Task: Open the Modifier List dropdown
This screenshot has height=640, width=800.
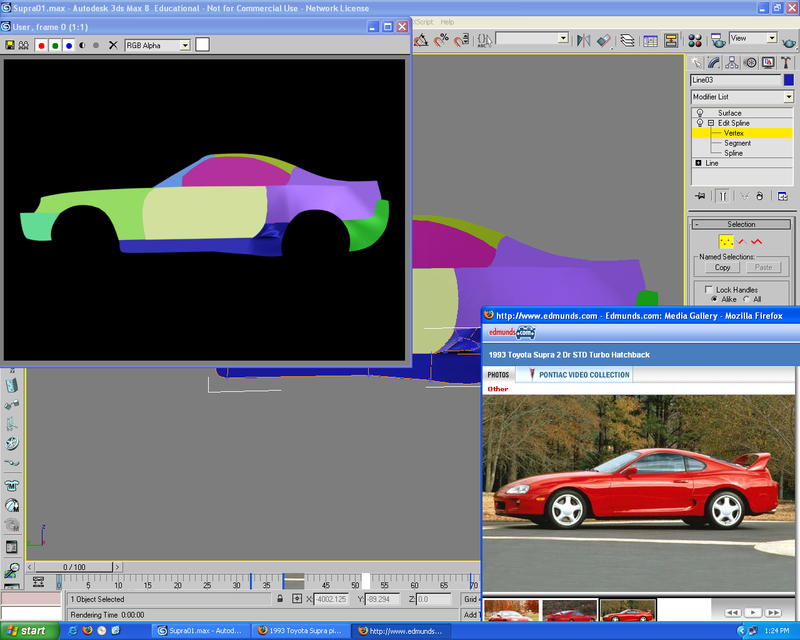Action: click(x=789, y=97)
